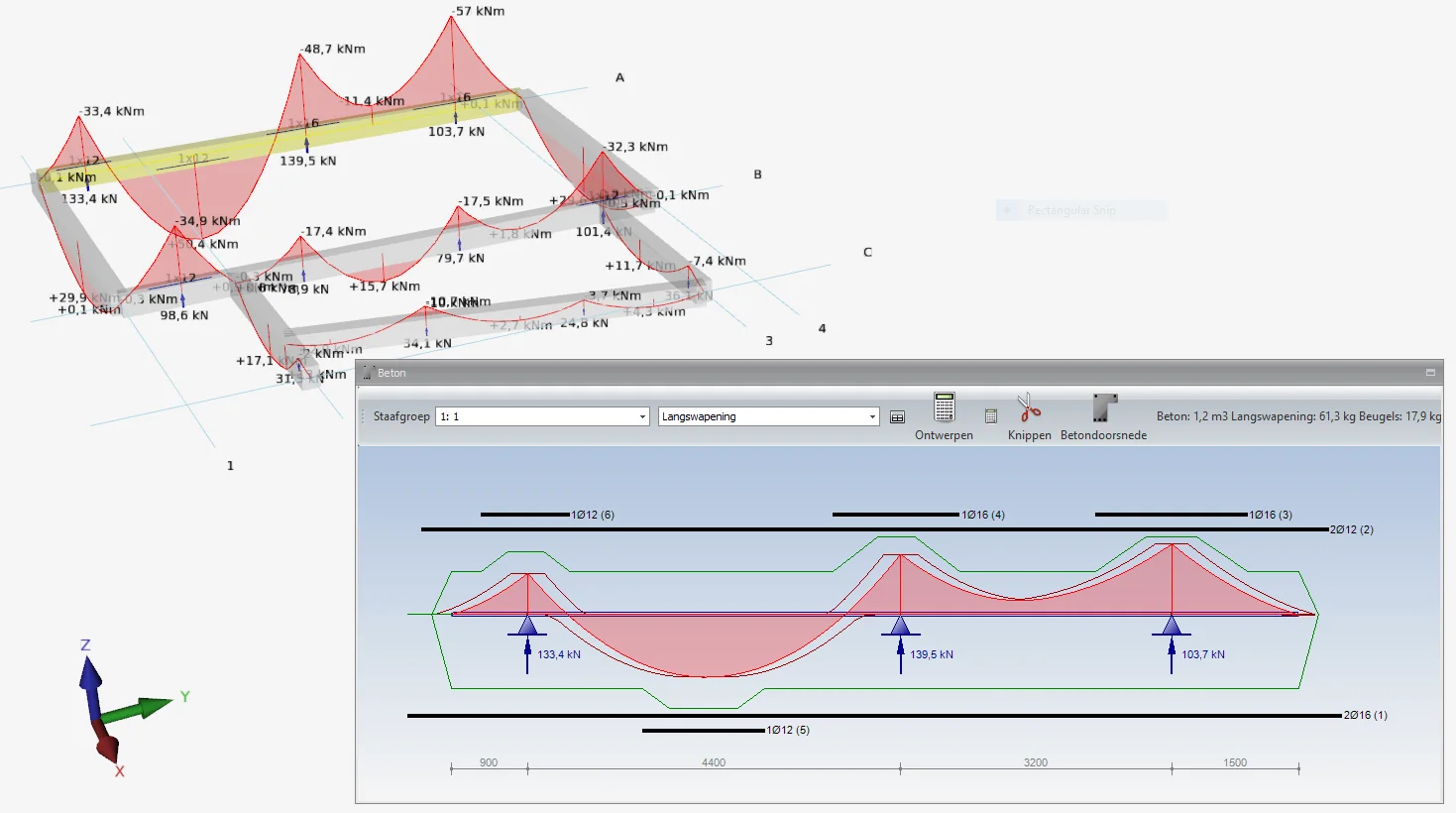This screenshot has height=813, width=1456.
Task: Click the faded Rectangular Snip tooltip
Action: pos(1081,210)
